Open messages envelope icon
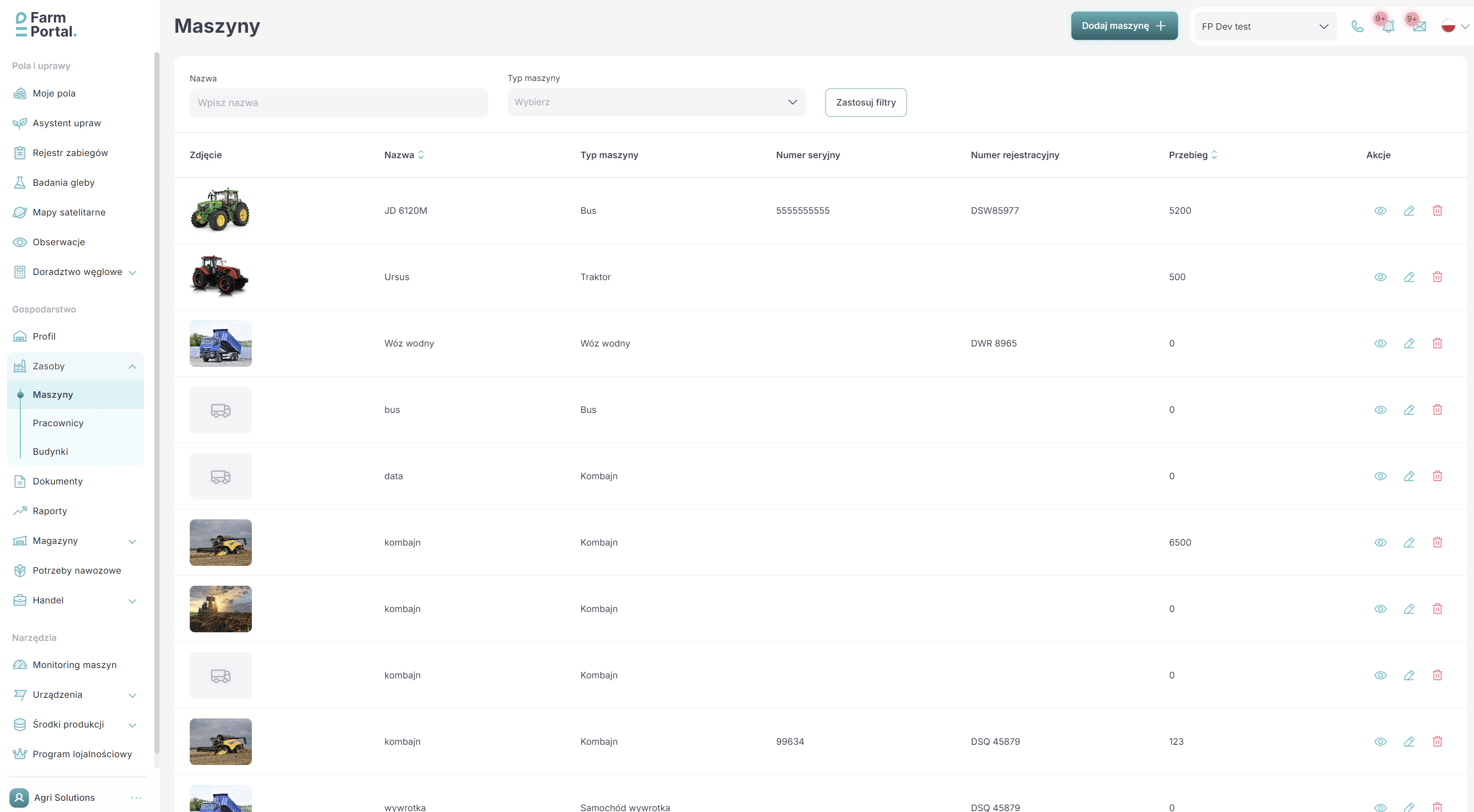The image size is (1474, 812). (1419, 26)
